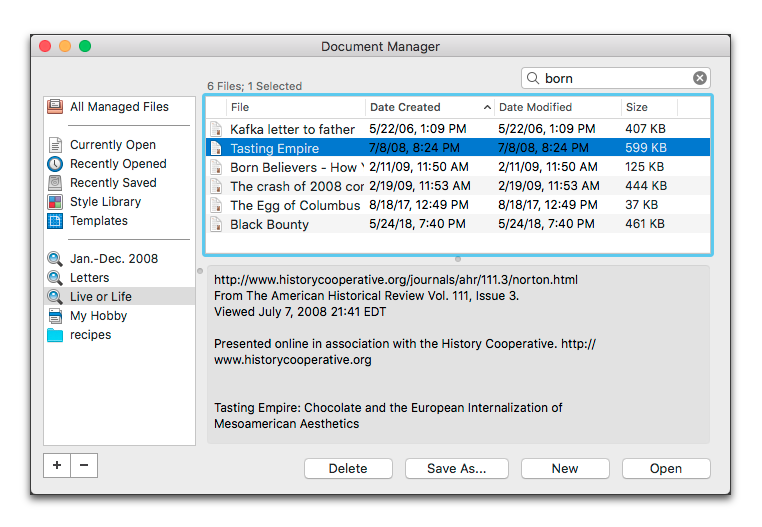Click the Live or Life search icon
Screen dimensions: 762x527
pyautogui.click(x=55, y=297)
